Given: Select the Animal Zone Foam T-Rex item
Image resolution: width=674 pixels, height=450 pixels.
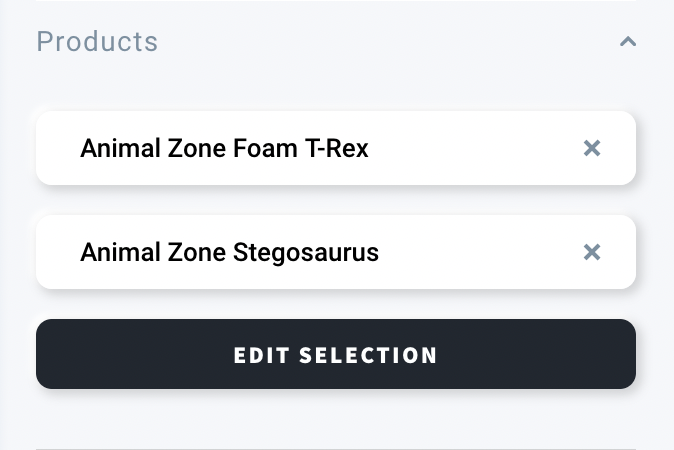Looking at the screenshot, I should point(224,149).
